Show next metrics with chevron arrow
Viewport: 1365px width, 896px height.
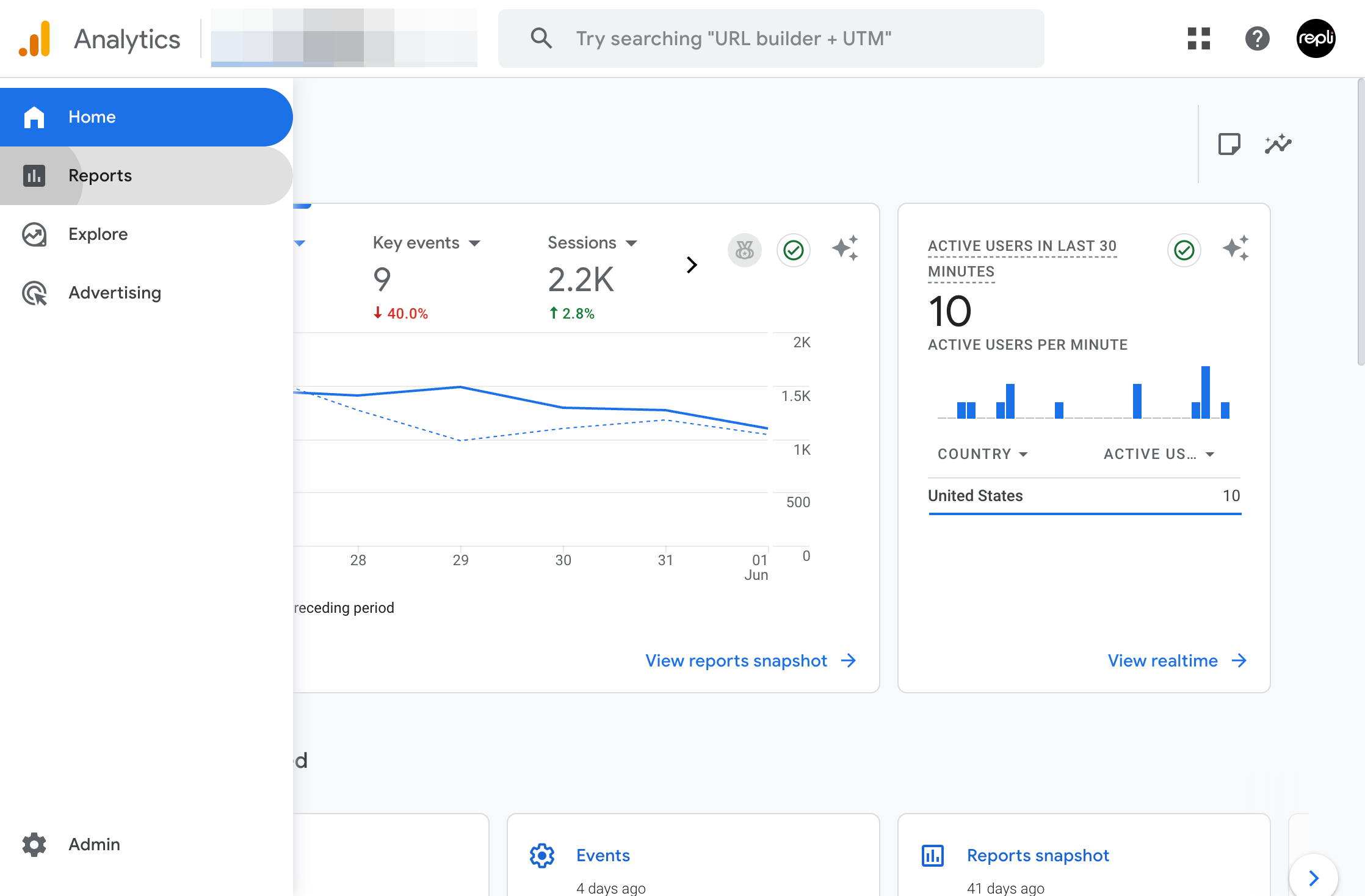click(692, 265)
